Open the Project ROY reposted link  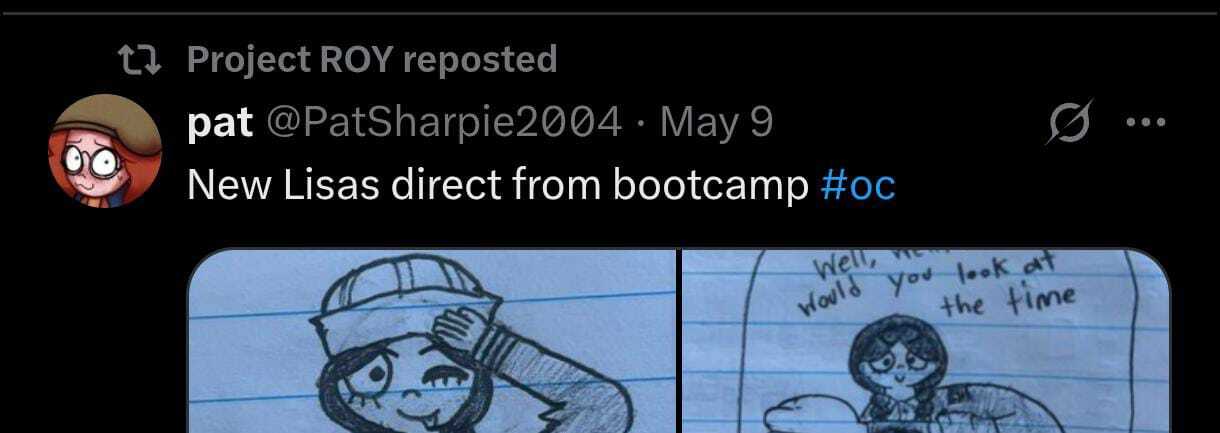(371, 61)
